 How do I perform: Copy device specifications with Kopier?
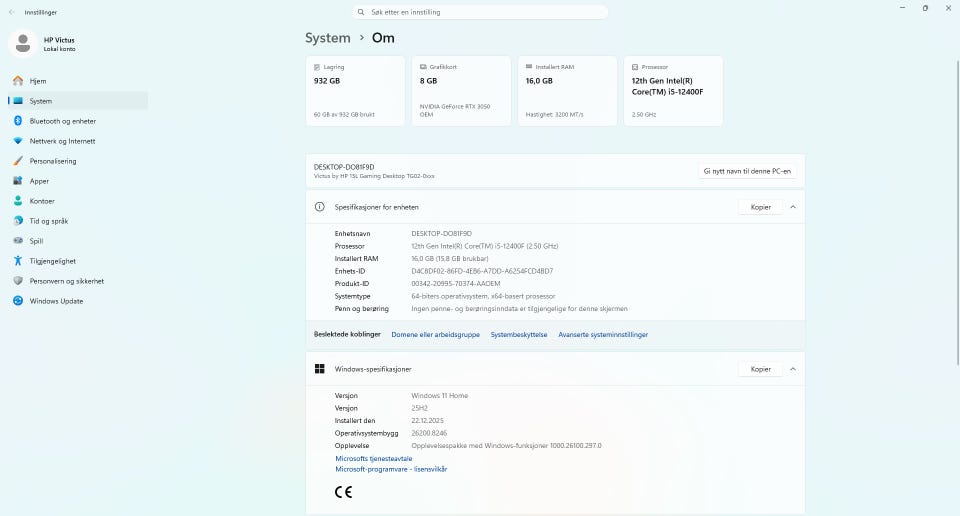(x=760, y=207)
